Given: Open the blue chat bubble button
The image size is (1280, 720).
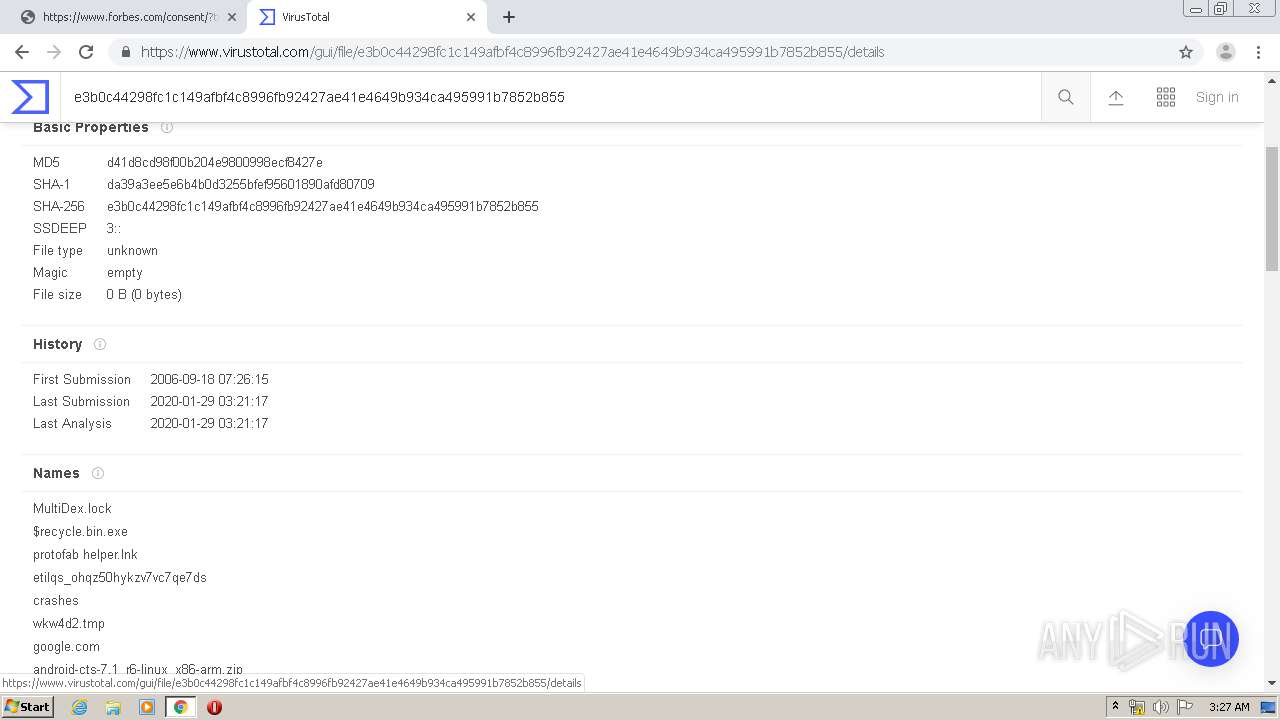Looking at the screenshot, I should 1211,638.
